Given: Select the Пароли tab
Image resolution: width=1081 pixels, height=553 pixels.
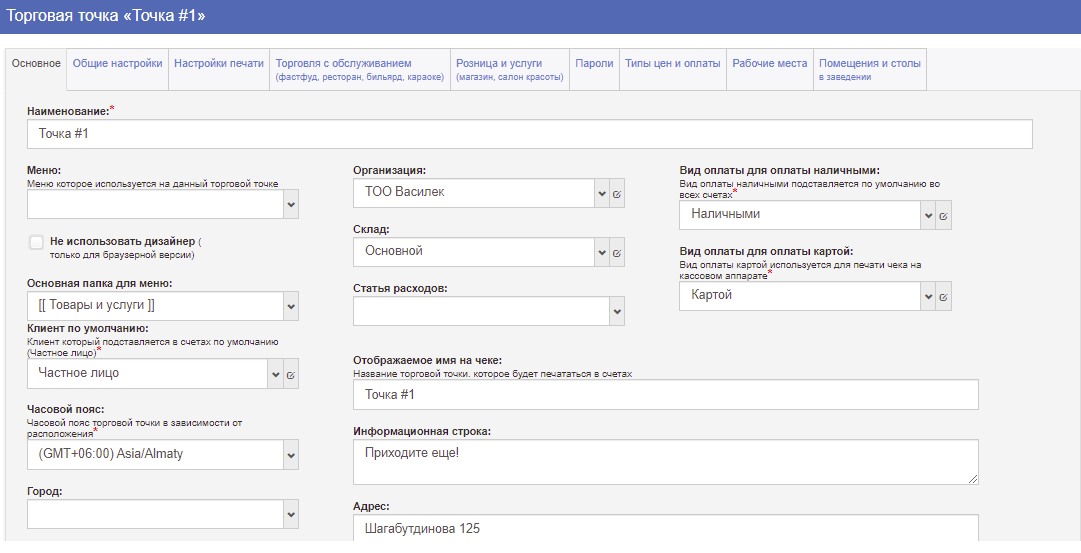Looking at the screenshot, I should [594, 64].
